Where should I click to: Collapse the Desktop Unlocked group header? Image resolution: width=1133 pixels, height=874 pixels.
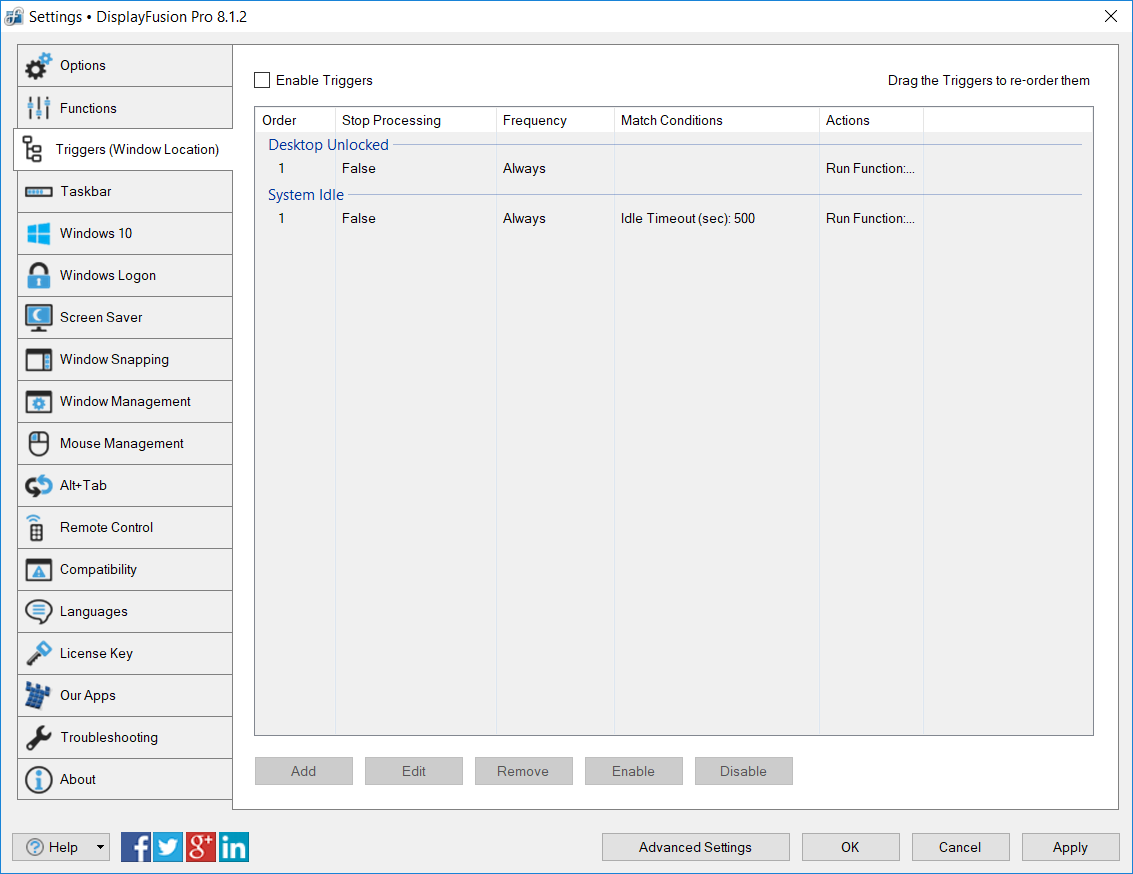click(x=328, y=145)
